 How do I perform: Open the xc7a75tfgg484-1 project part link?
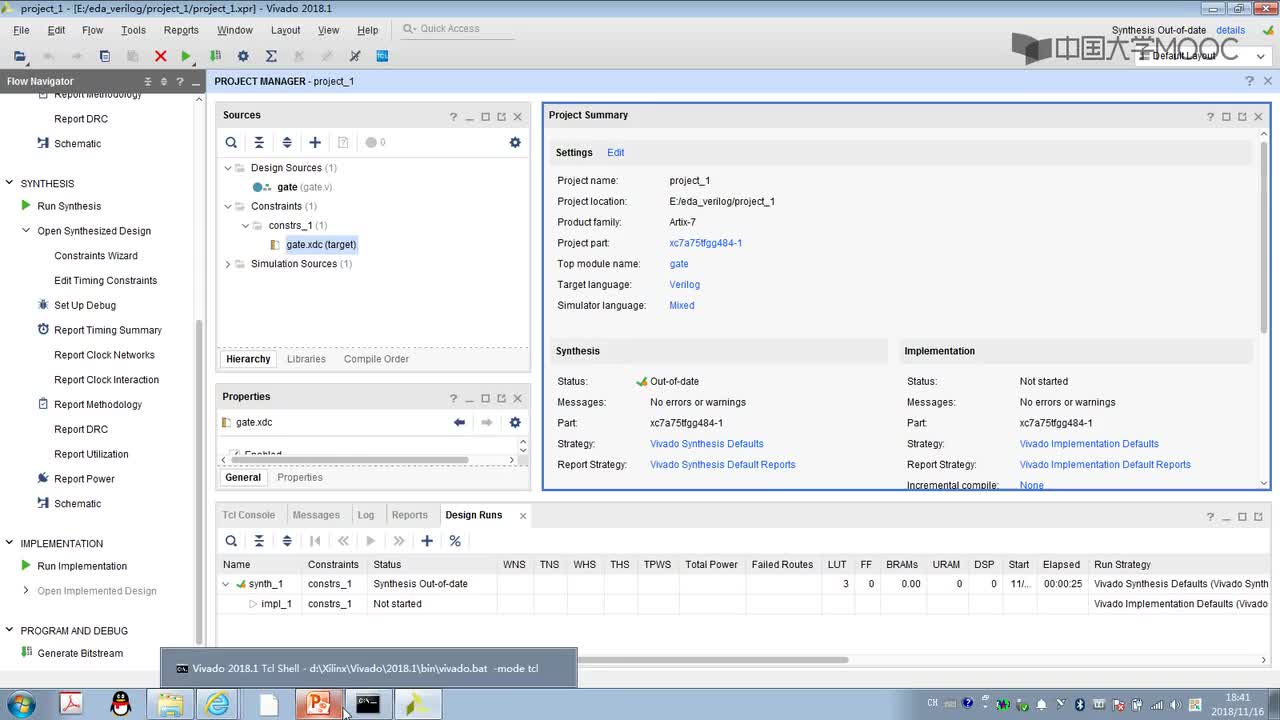706,243
